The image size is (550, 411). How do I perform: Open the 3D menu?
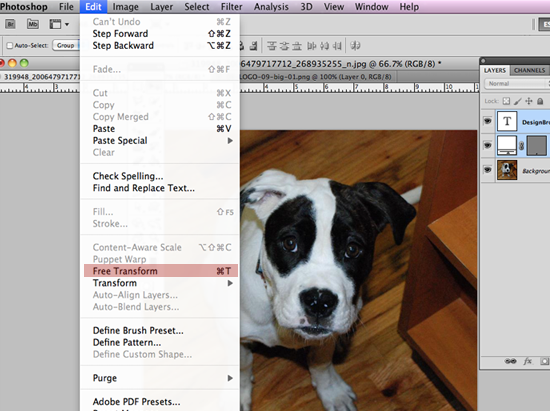click(x=306, y=7)
